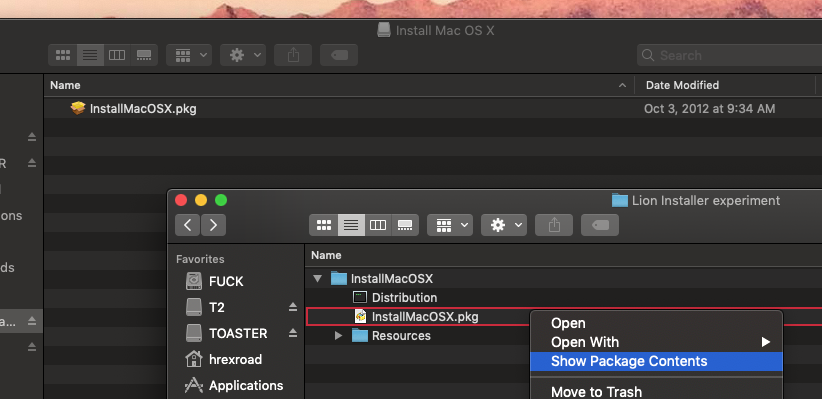Select the Distribution file

pyautogui.click(x=404, y=297)
